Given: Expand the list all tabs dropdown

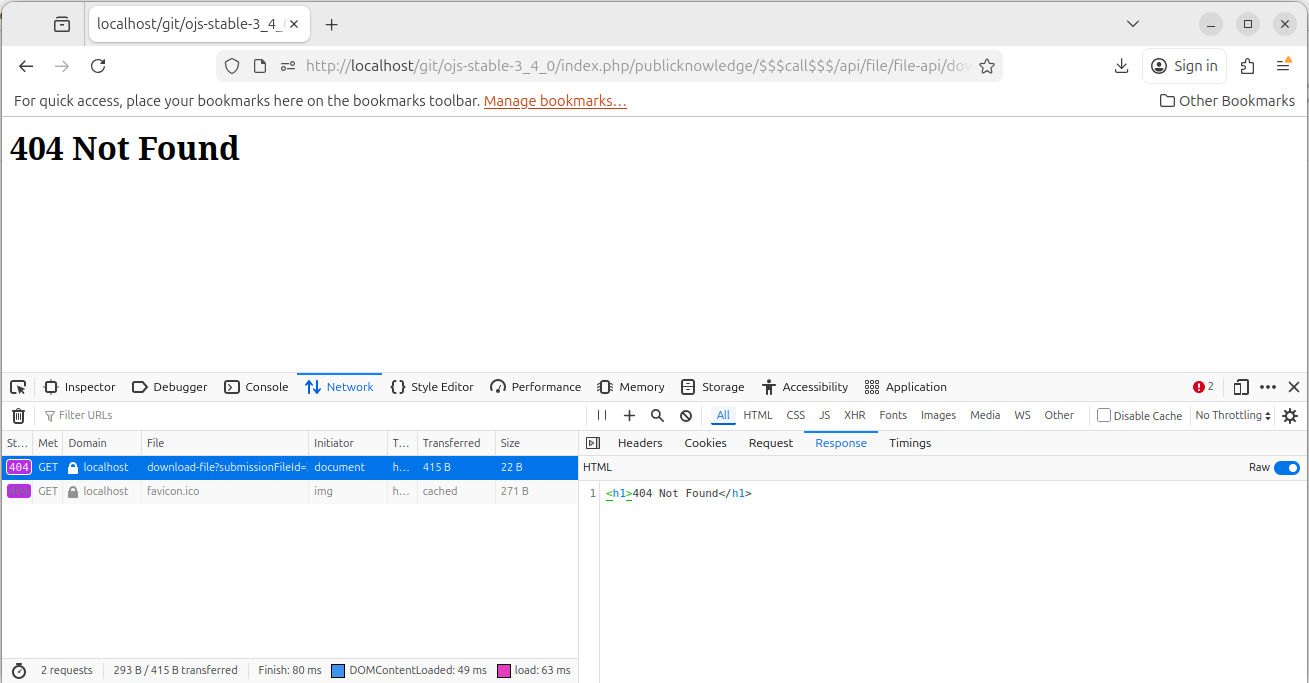Looking at the screenshot, I should click(1133, 24).
